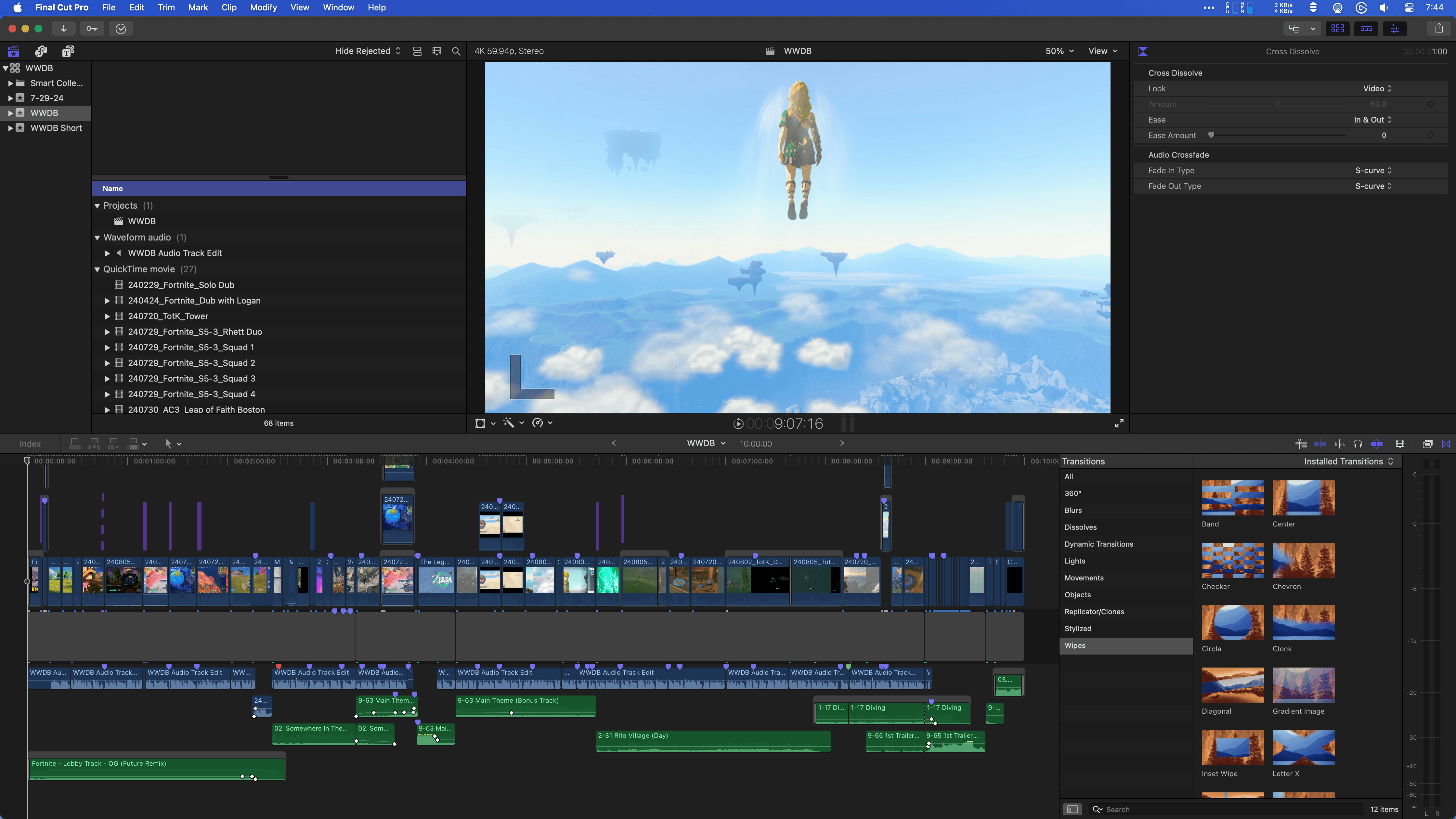
Task: Click the browser search magnifier icon
Action: tap(456, 51)
